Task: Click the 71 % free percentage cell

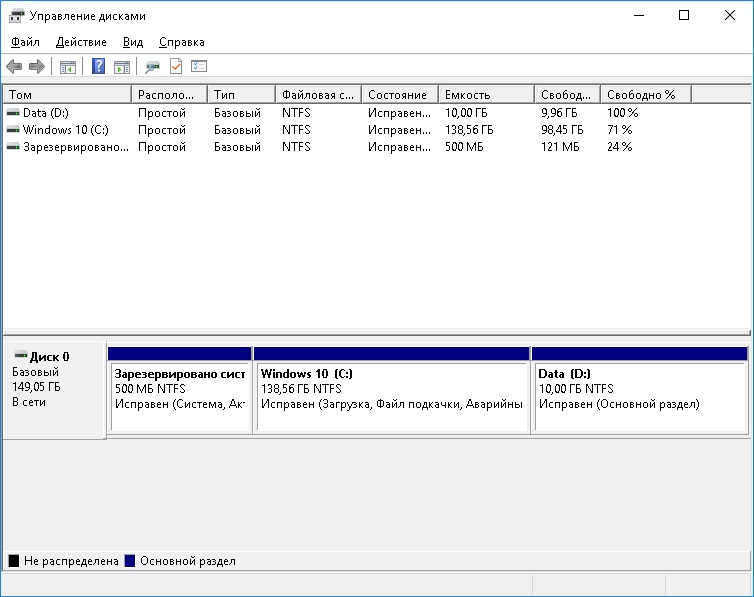Action: coord(619,130)
